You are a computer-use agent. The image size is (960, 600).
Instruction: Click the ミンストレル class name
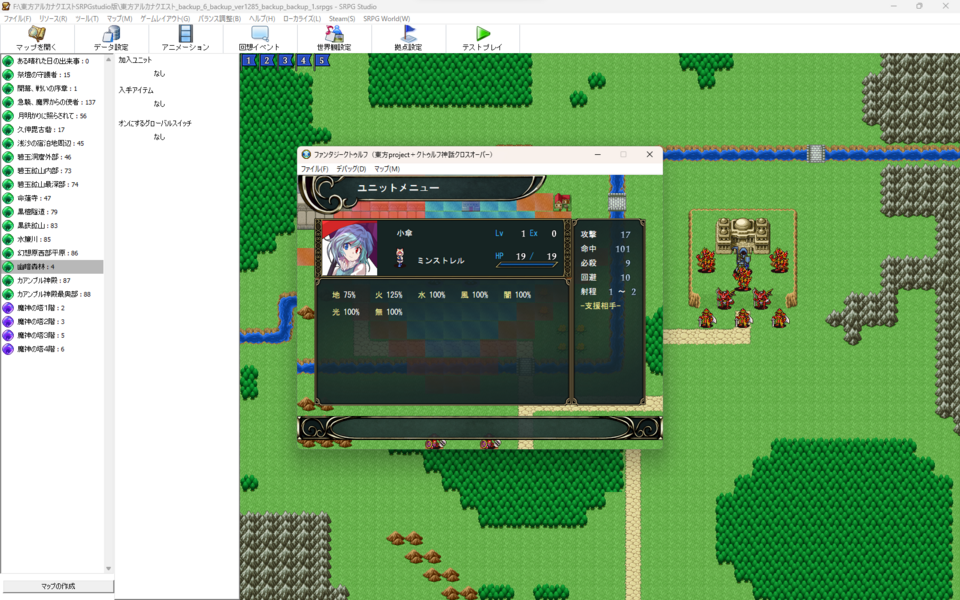pyautogui.click(x=441, y=261)
